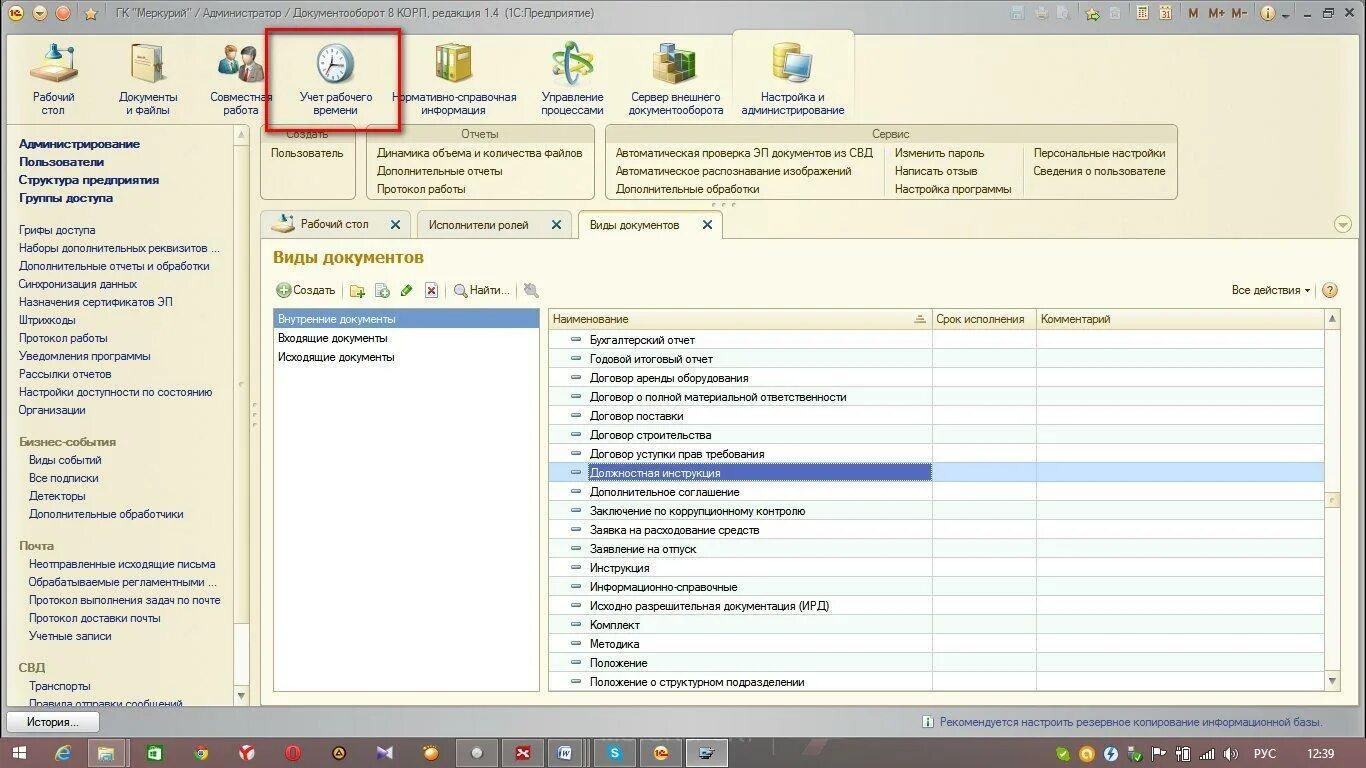Sort by the Наименование column header
This screenshot has width=1366, height=768.
[x=740, y=319]
